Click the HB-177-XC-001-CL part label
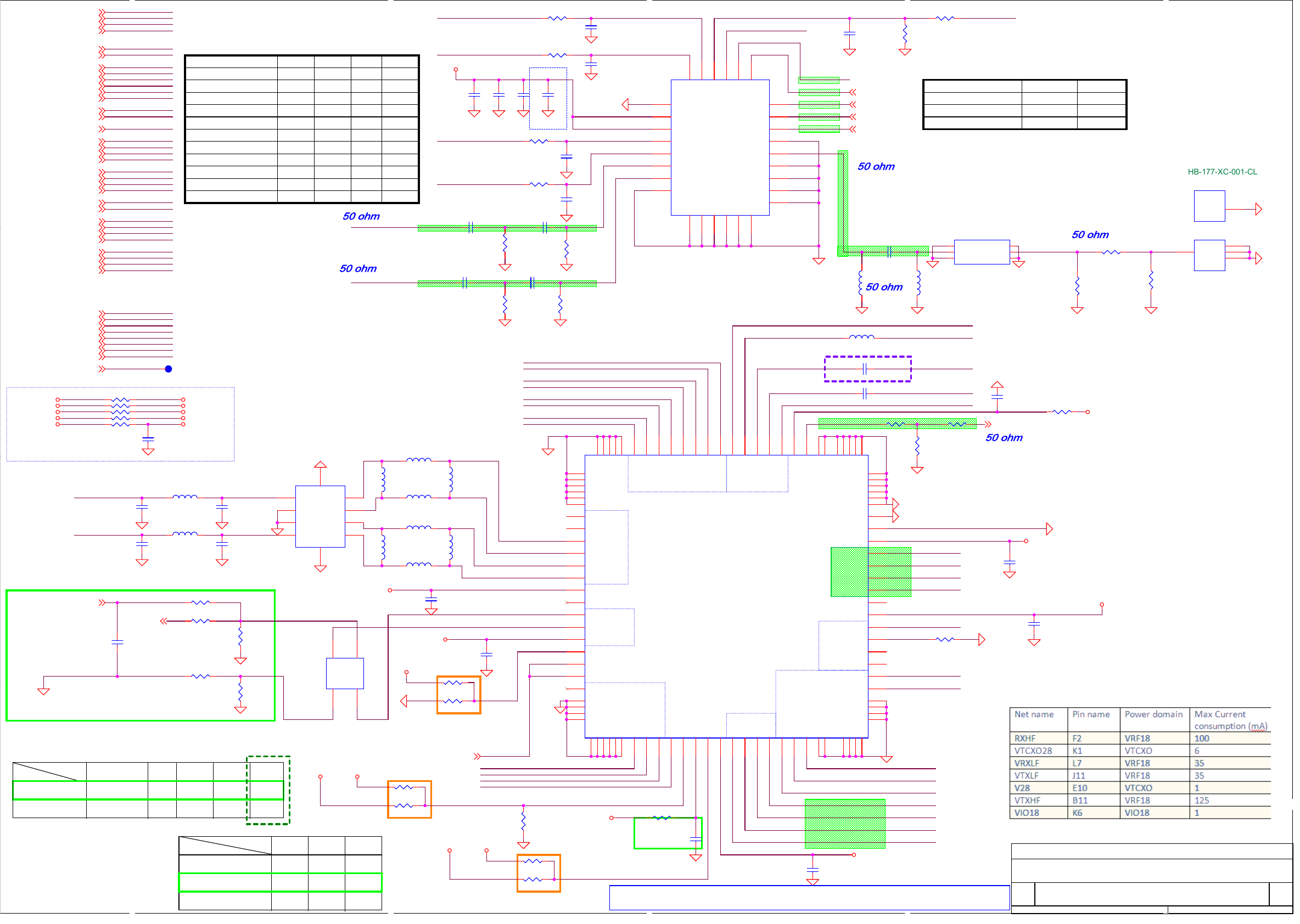 [x=1222, y=172]
